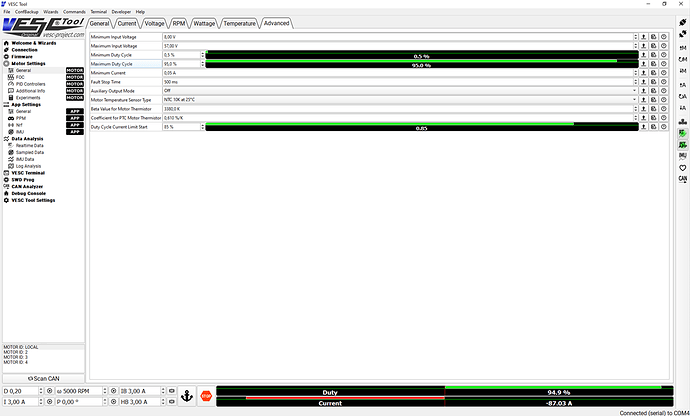Screen dimensions: 690x416
Task: Click run button beside IB 3,00 A field
Action: (x=172, y=391)
